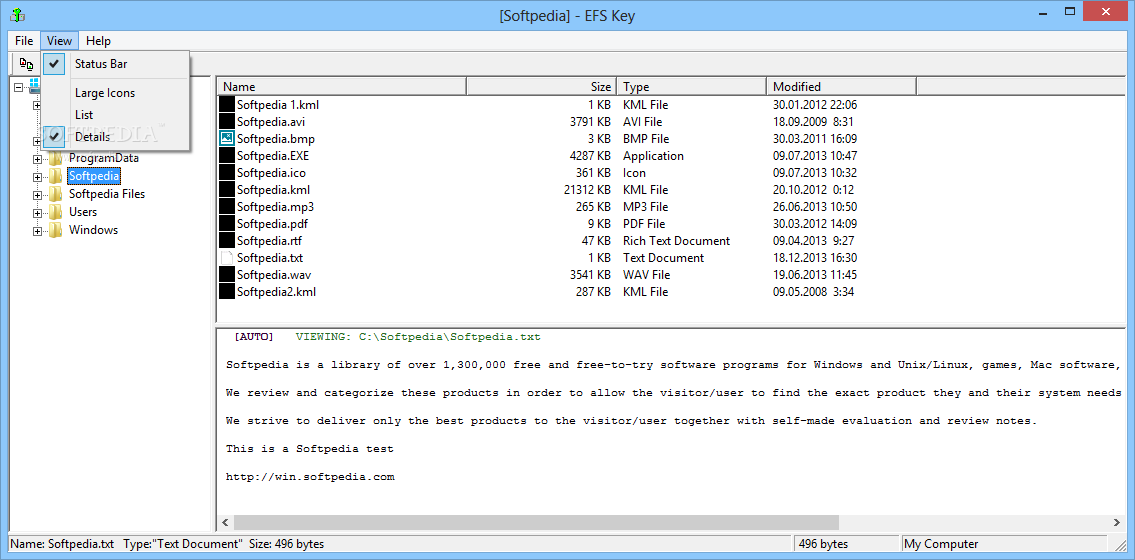Toggle the Status Bar checkmark option
1135x560 pixels.
(x=116, y=64)
